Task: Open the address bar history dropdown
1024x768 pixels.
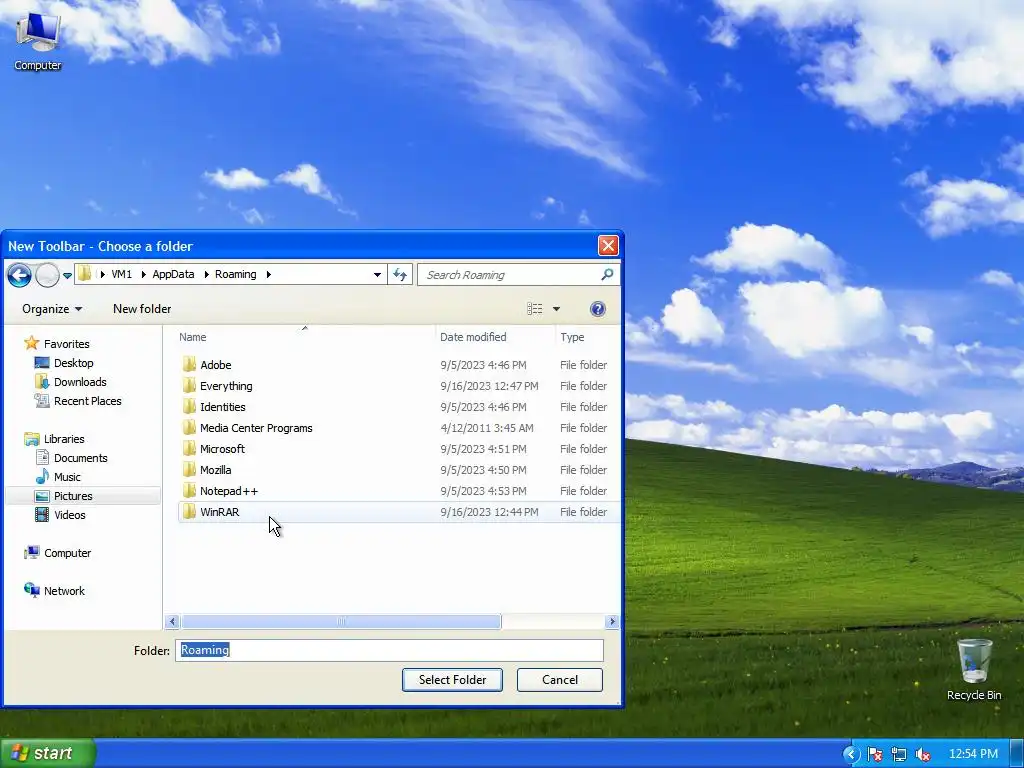Action: pyautogui.click(x=377, y=275)
